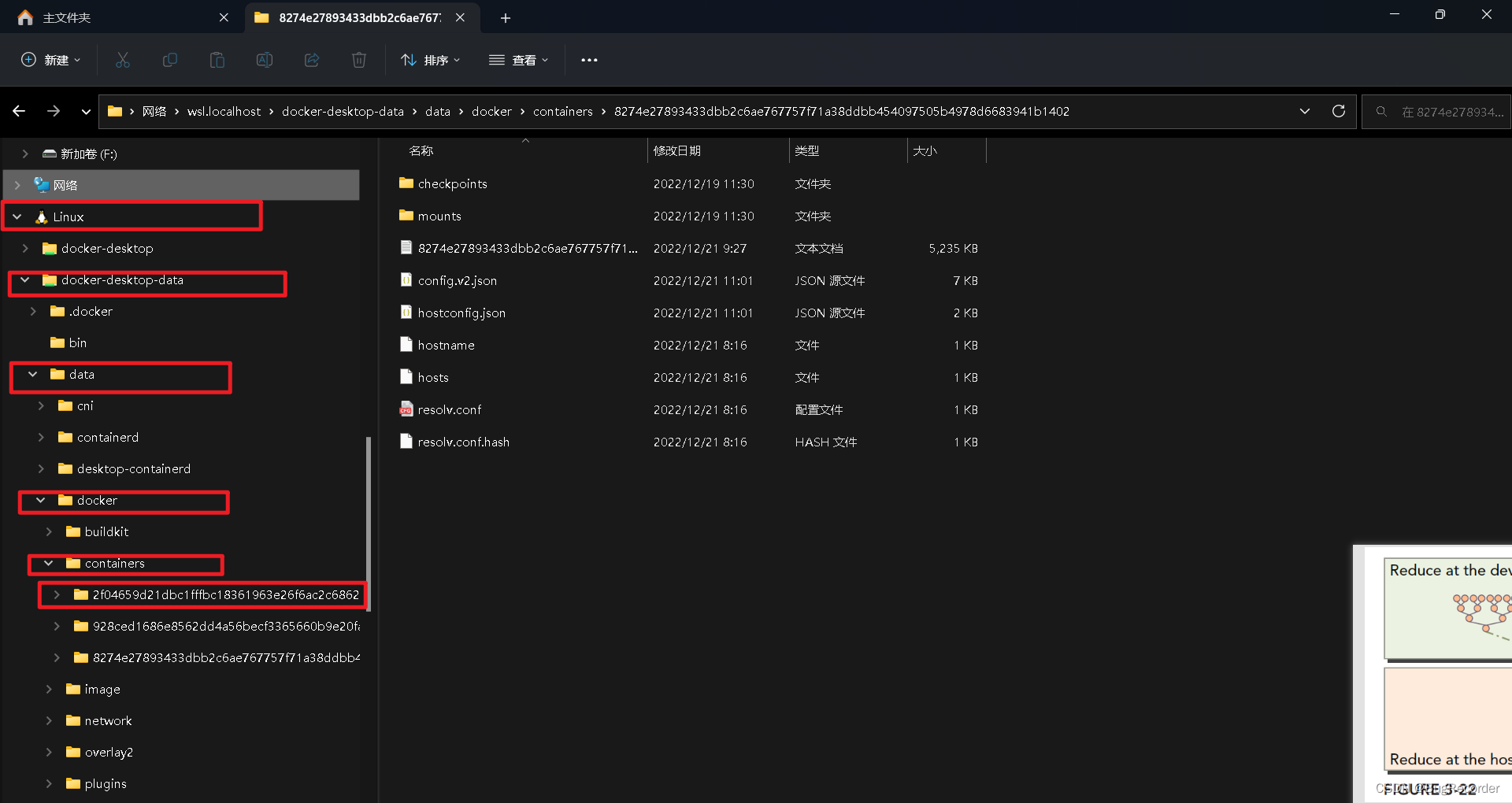The image size is (1512, 803).
Task: Select the Cut icon on the toolbar
Action: pyautogui.click(x=122, y=60)
